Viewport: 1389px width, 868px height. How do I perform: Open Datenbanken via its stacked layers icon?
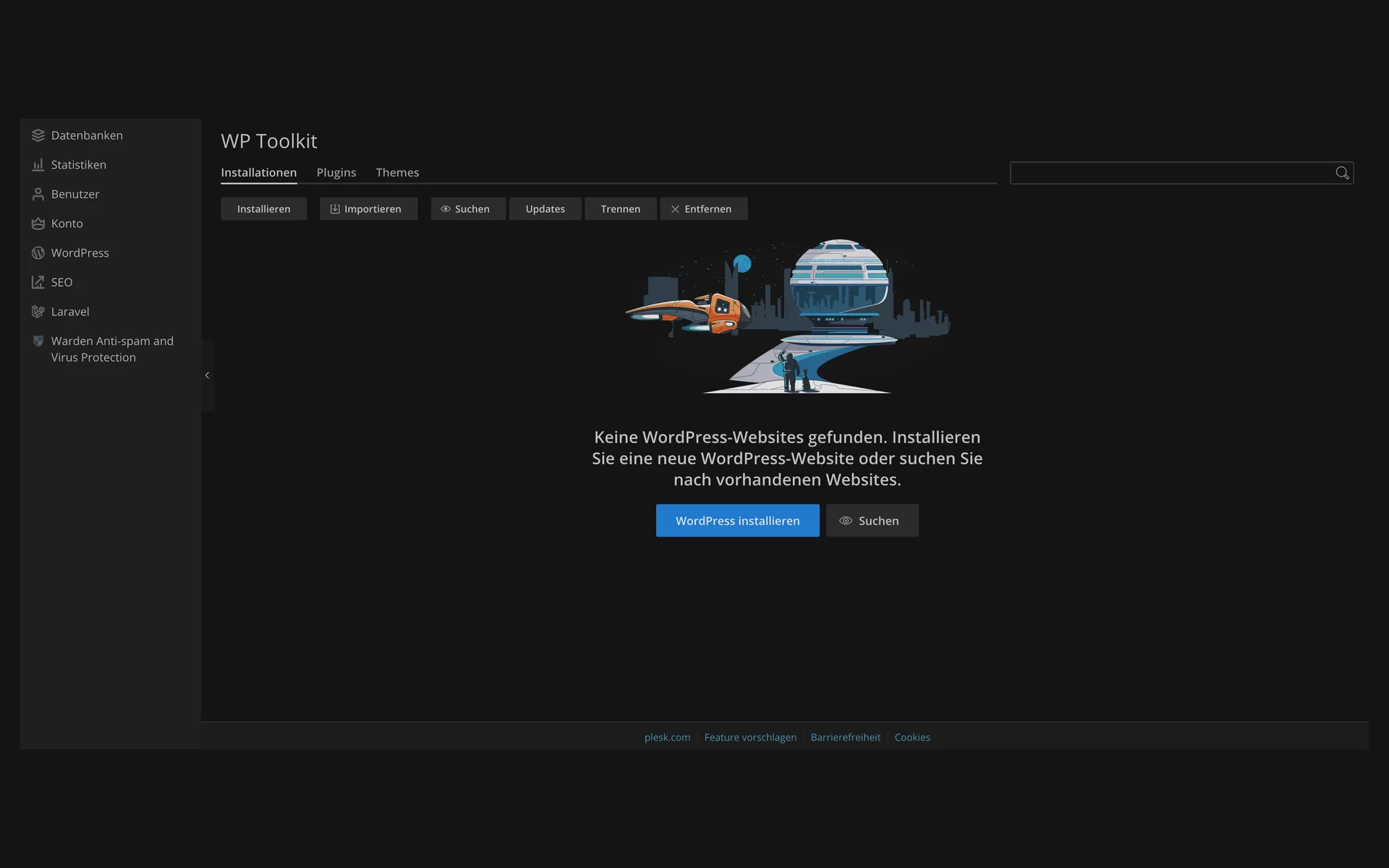[x=38, y=135]
